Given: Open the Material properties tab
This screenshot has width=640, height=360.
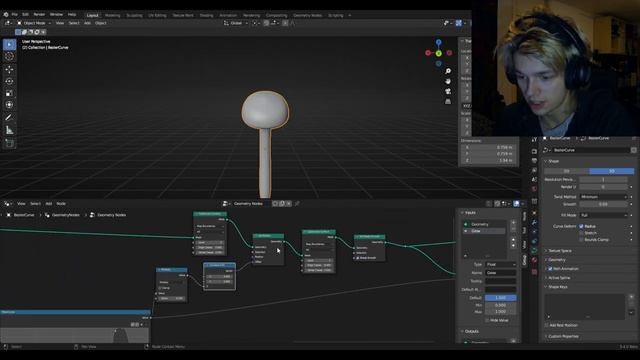Looking at the screenshot, I should [534, 260].
